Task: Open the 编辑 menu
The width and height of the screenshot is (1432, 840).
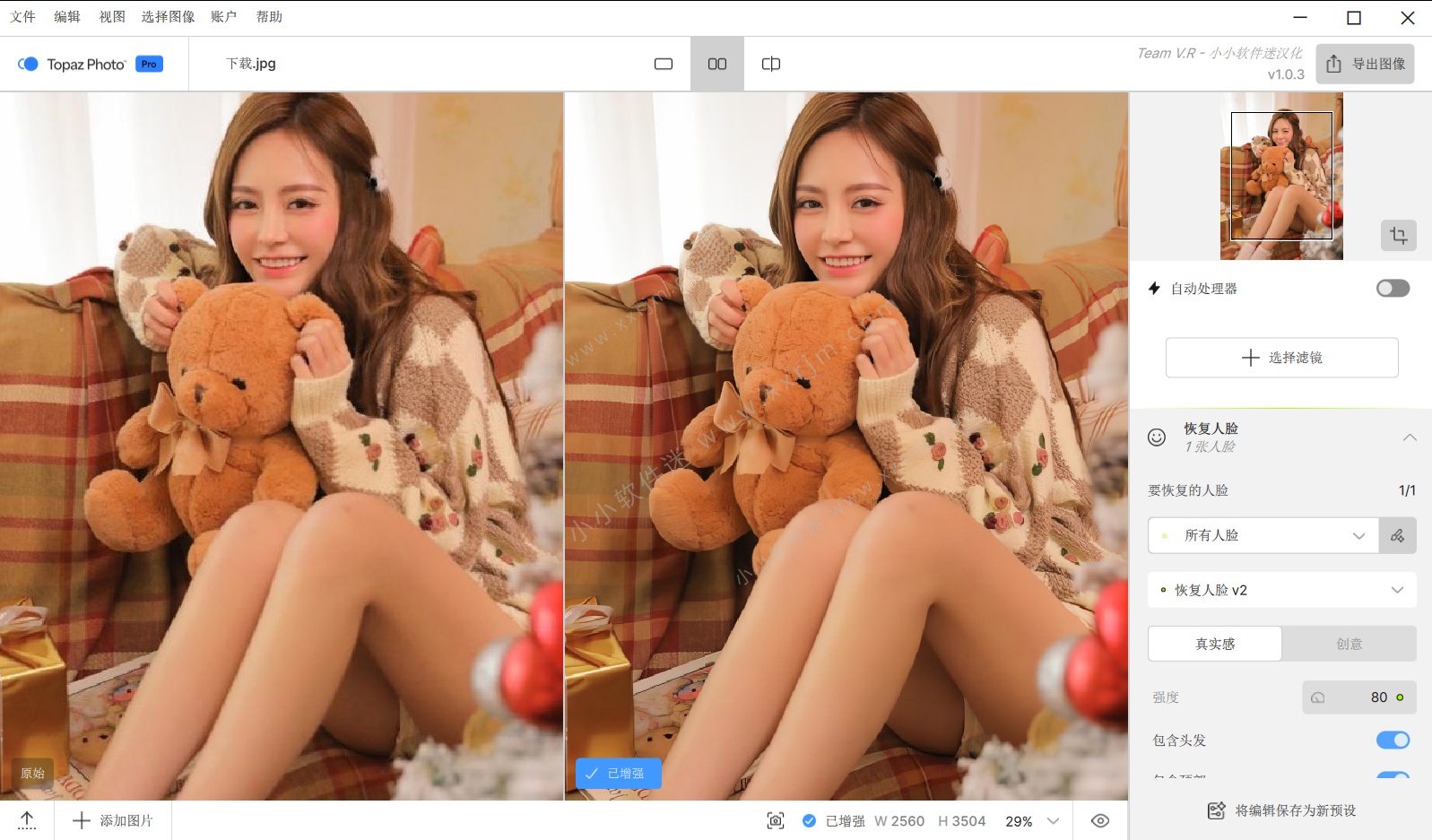Action: click(x=67, y=17)
